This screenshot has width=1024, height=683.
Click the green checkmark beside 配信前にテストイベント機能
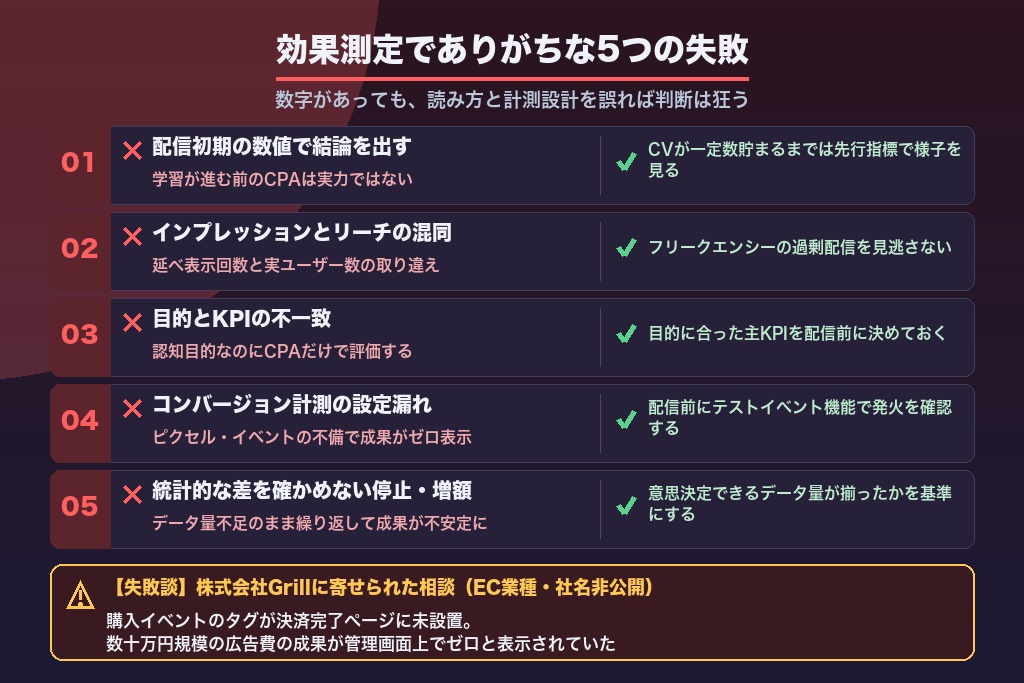626,420
